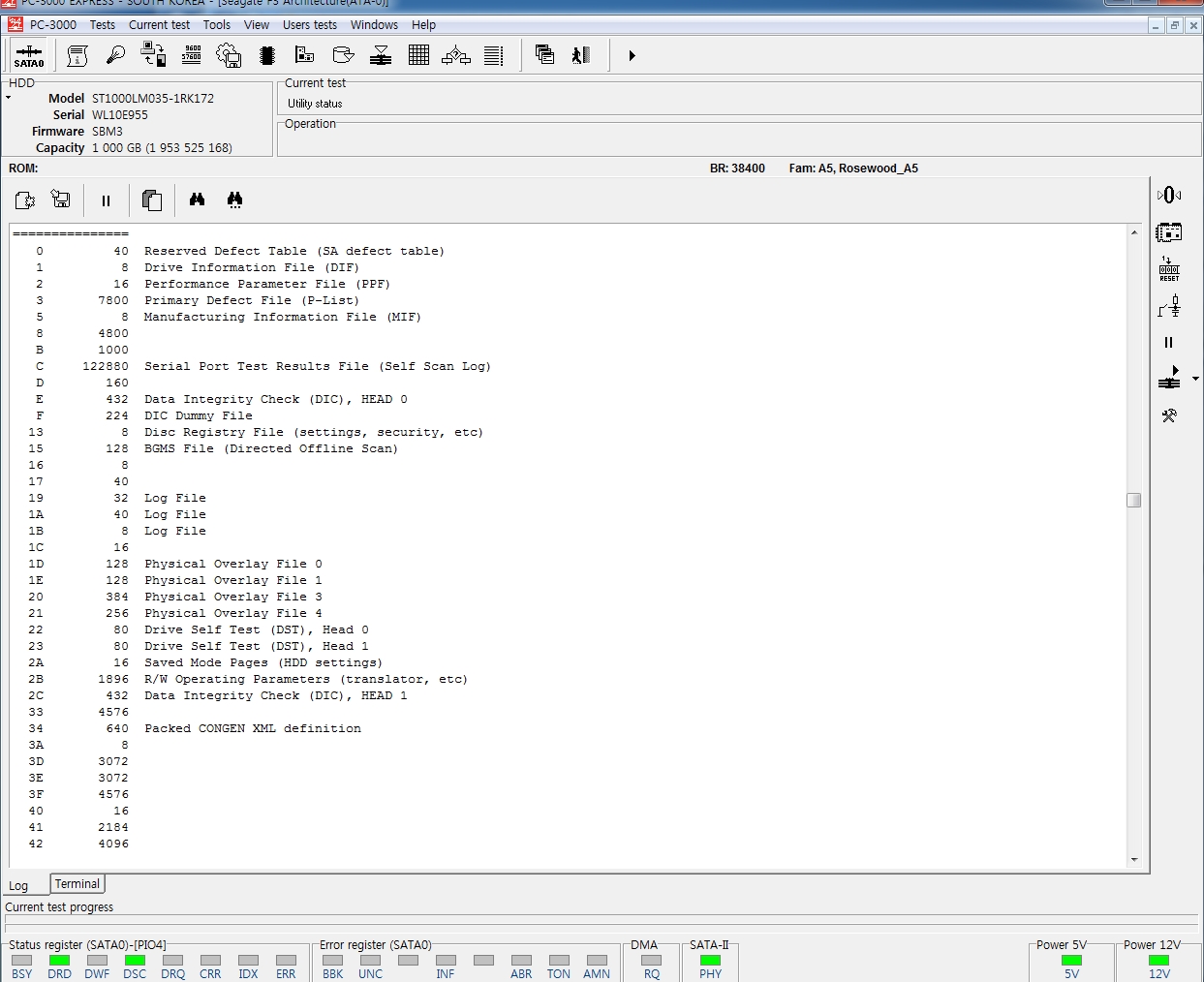Screen dimensions: 1204x982
Task: Open the Windows menu
Action: 374,25
